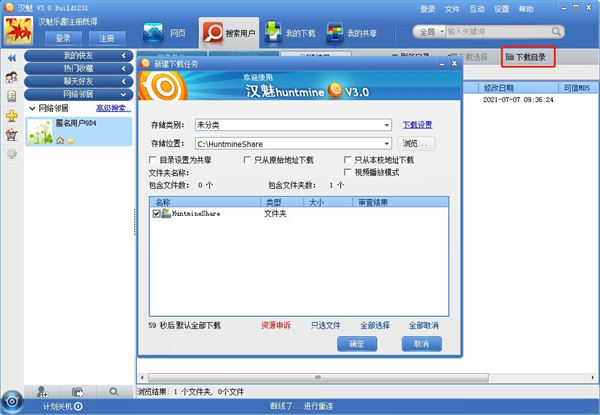The height and width of the screenshot is (415, 600).
Task: Open the shopping basket icon in sidebar
Action: pos(12,134)
